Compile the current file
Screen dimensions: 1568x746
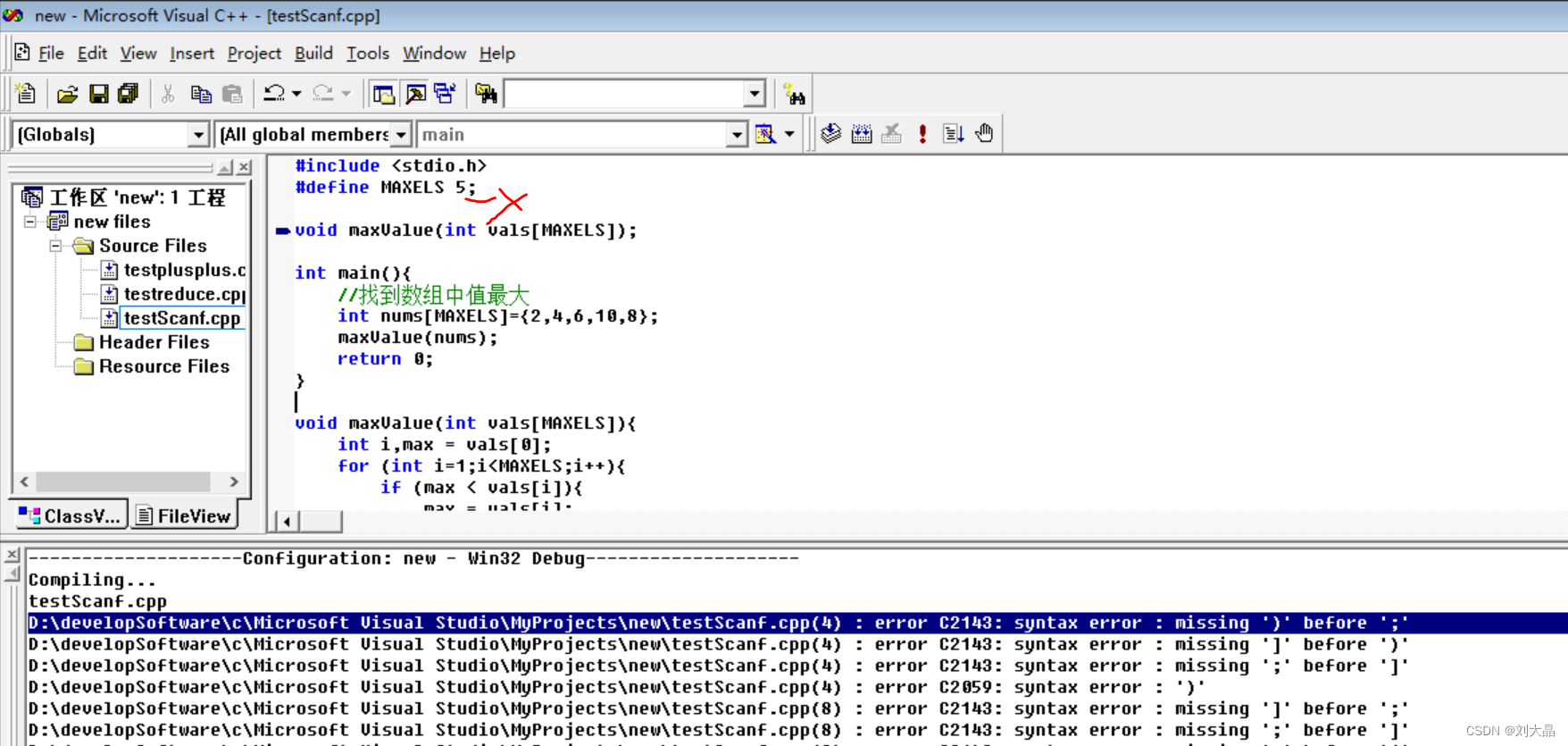(831, 134)
